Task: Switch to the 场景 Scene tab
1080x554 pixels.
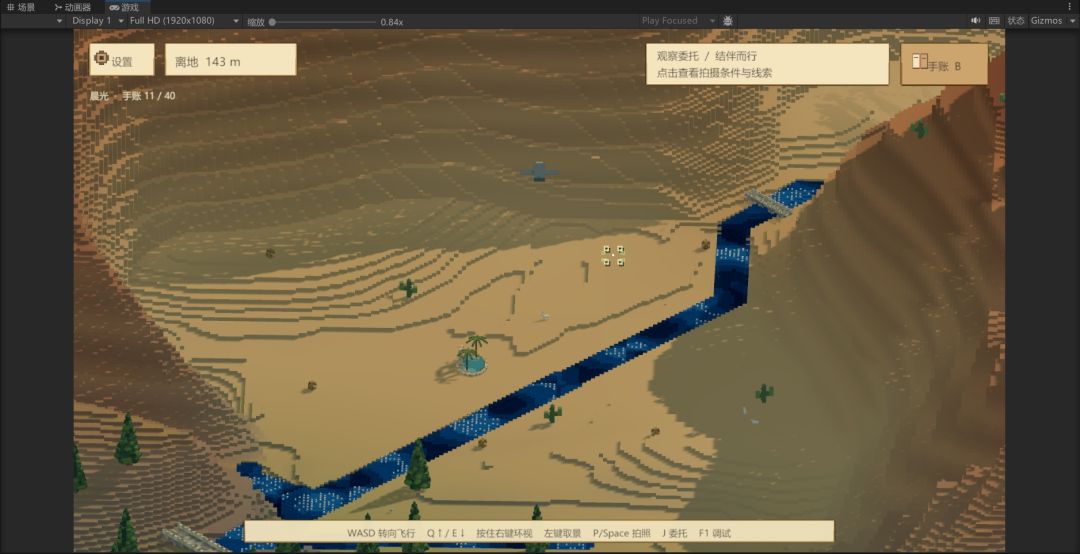Action: point(21,7)
